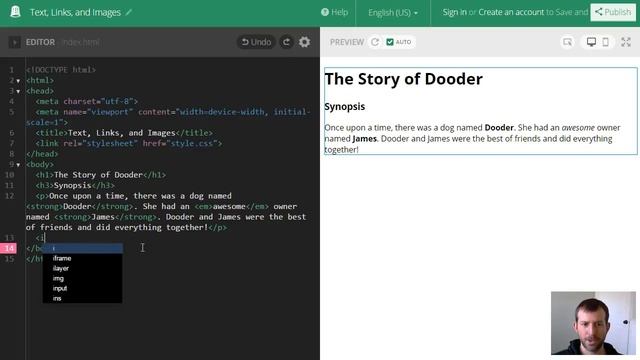The width and height of the screenshot is (640, 360).
Task: Collapse the html tag fold arrow
Action: click(18, 81)
